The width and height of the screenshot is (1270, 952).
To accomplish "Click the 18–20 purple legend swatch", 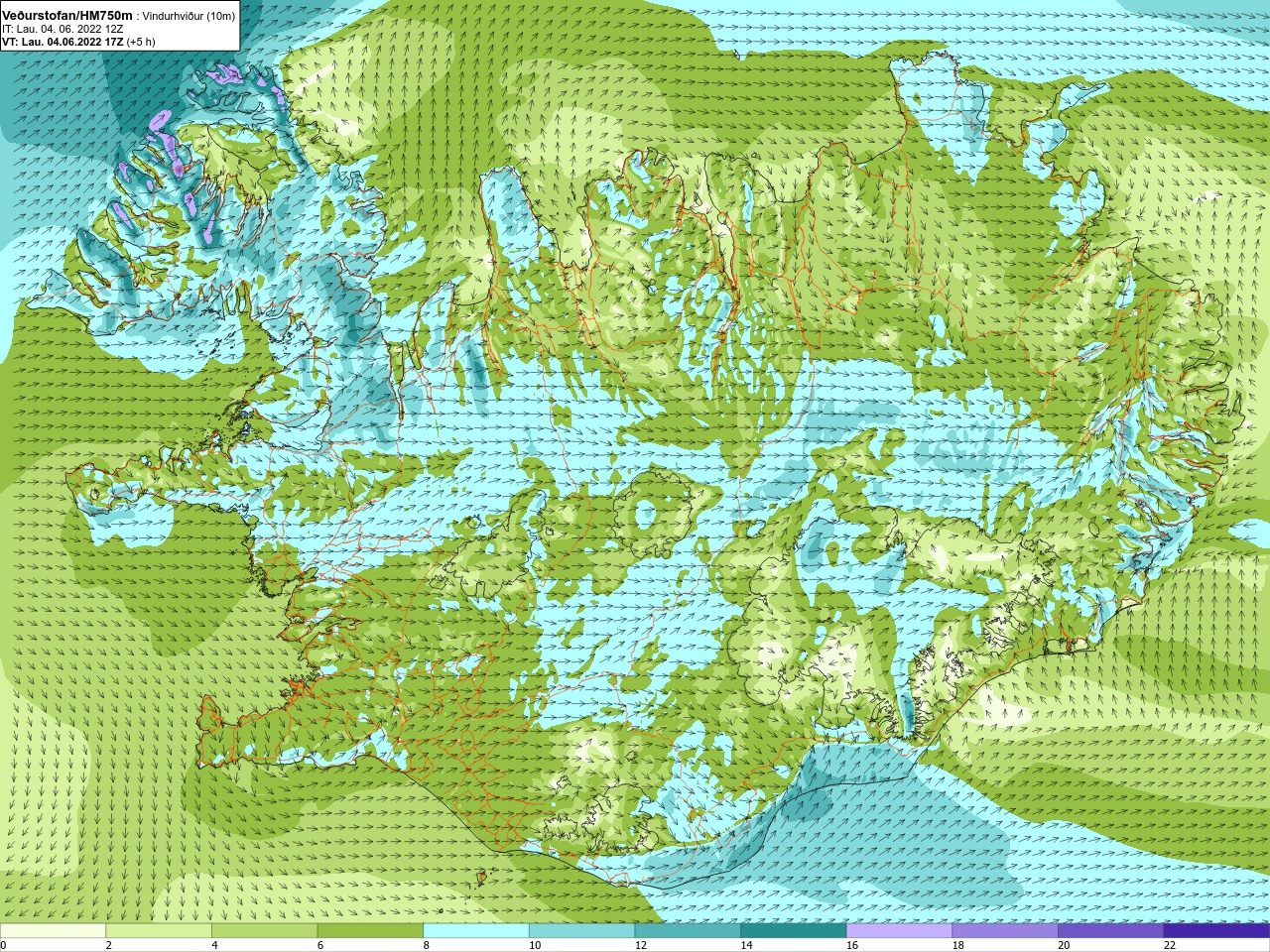I will click(x=1005, y=930).
